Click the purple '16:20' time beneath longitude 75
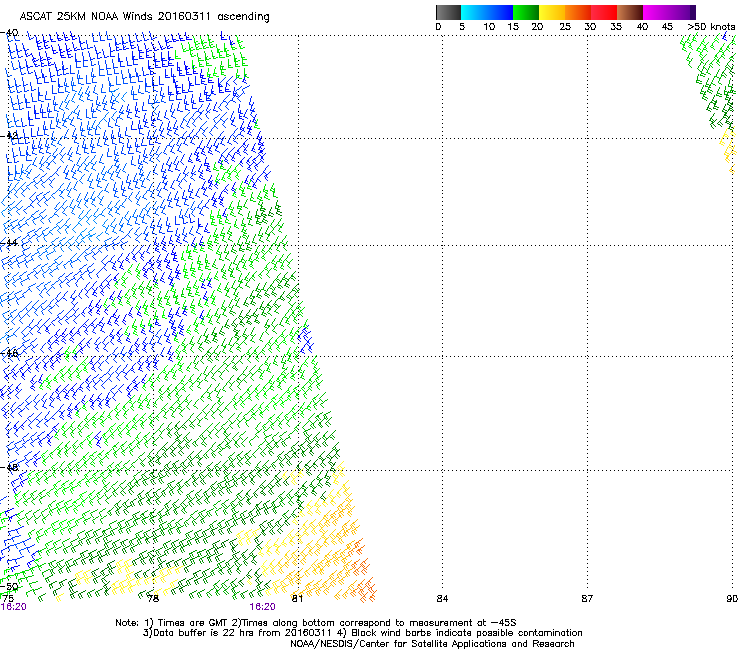740x650 pixels. point(14,607)
